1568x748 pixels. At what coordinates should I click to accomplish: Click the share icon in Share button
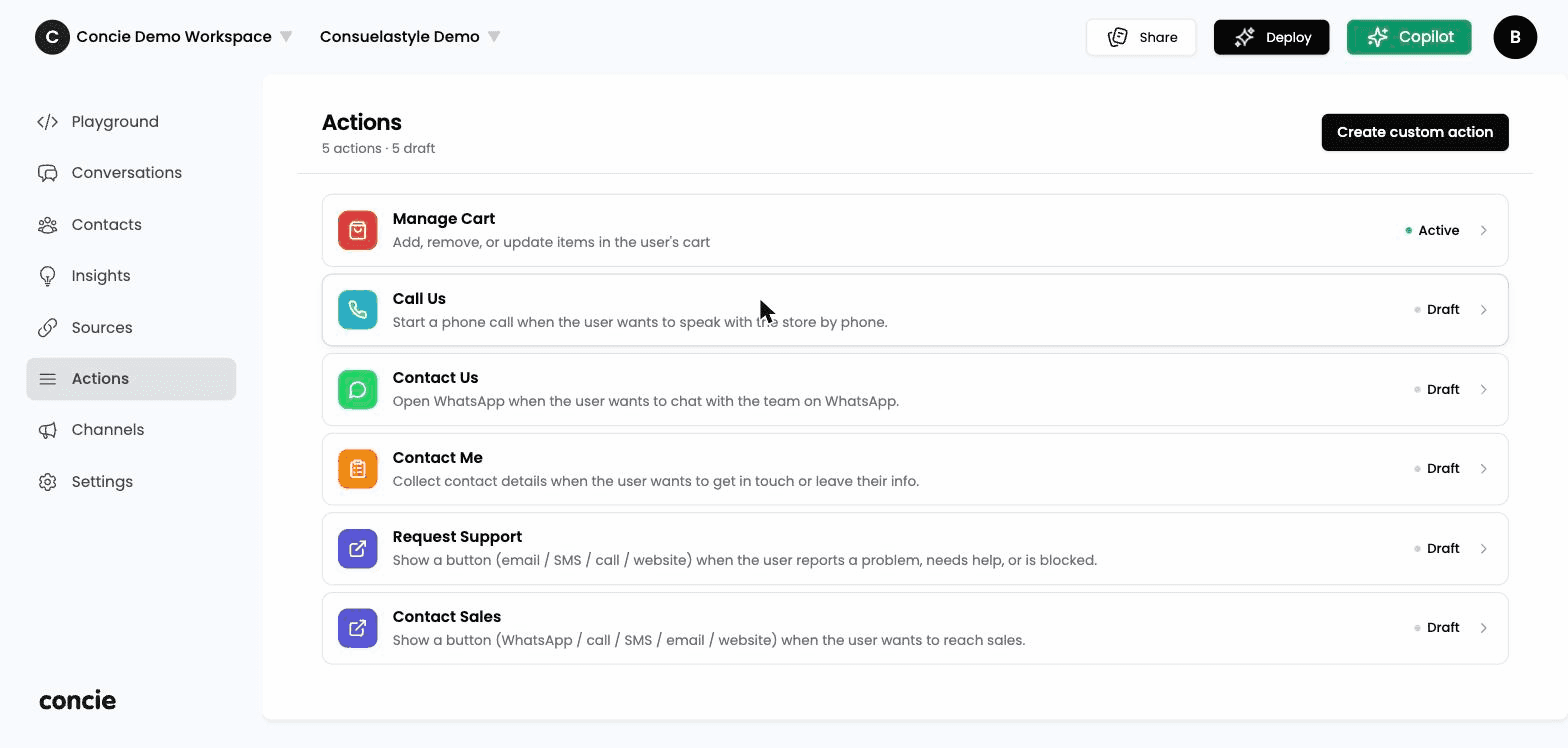coord(1118,37)
